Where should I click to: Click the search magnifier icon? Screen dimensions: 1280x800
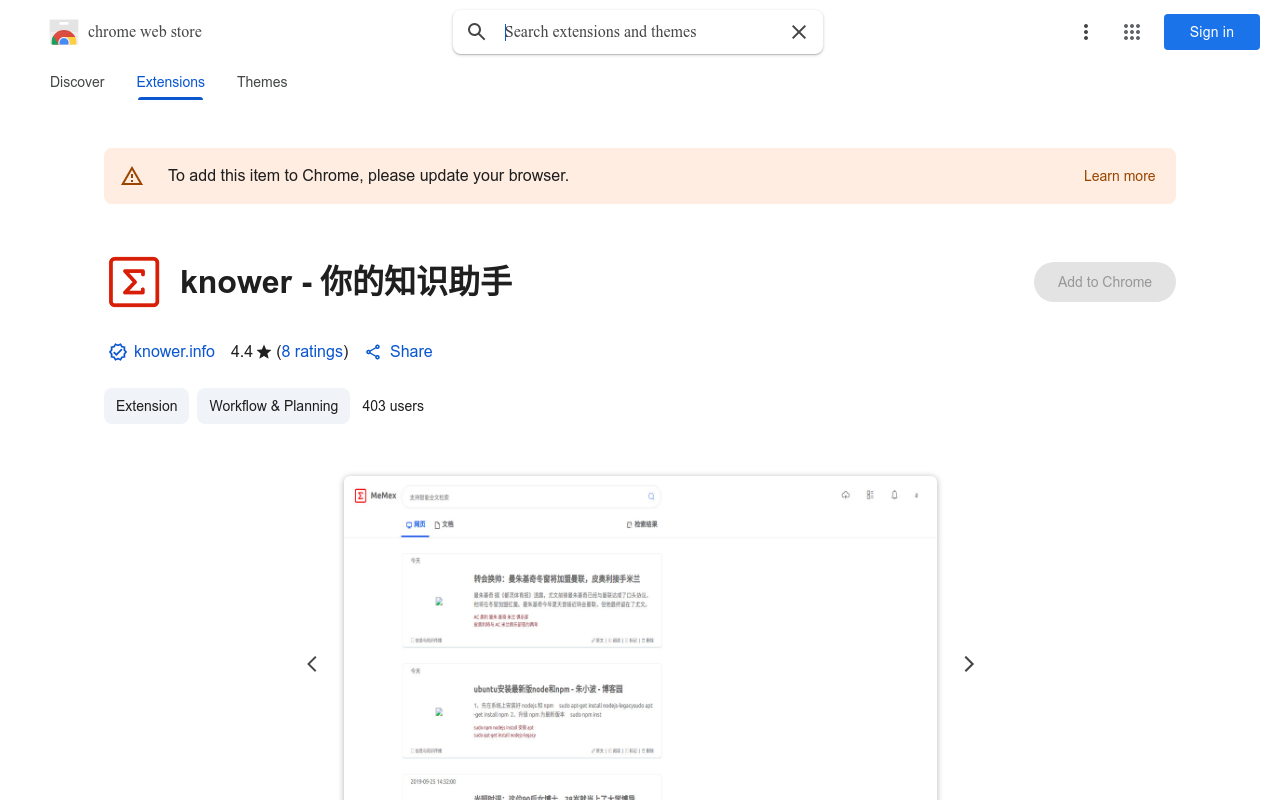[477, 32]
